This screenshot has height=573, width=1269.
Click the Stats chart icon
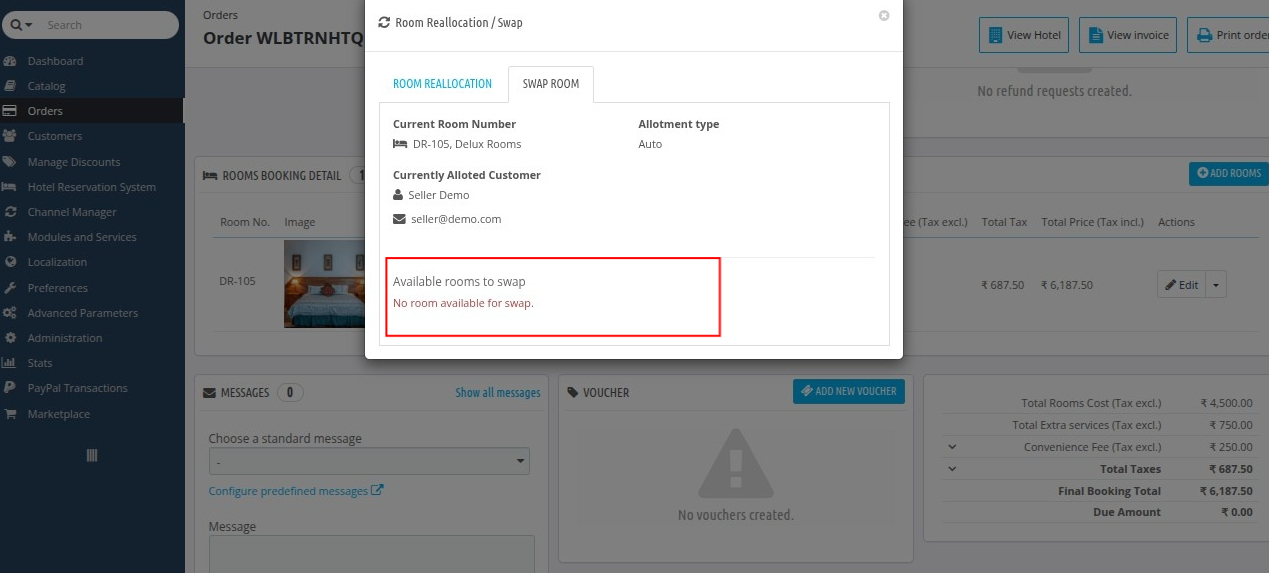pyautogui.click(x=10, y=363)
